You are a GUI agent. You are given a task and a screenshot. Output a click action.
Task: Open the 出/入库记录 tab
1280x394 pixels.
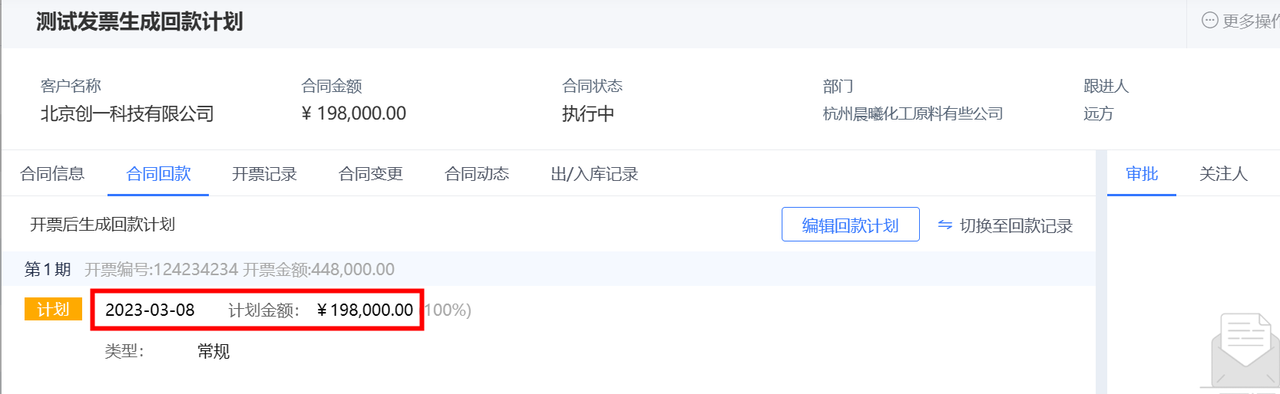click(x=594, y=173)
